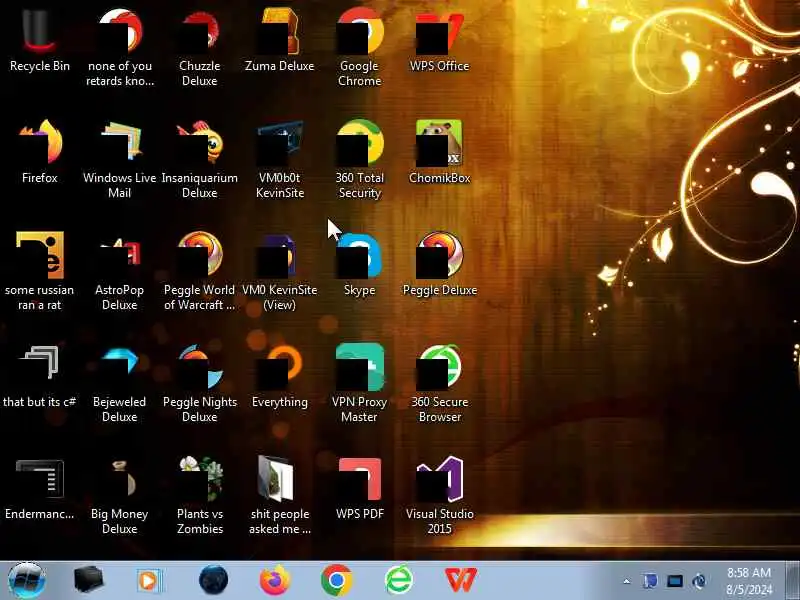Show hidden system tray icons
Image resolution: width=800 pixels, height=600 pixels.
pyautogui.click(x=627, y=581)
